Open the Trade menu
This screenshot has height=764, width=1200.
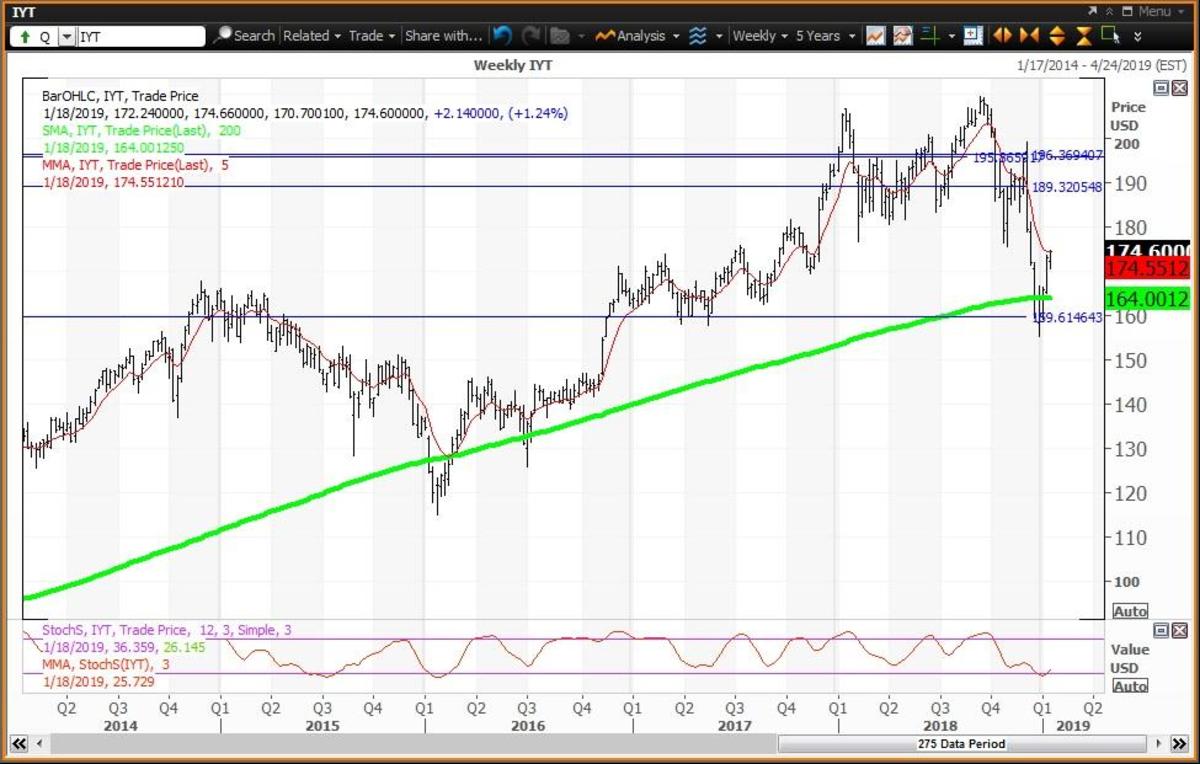pos(371,36)
